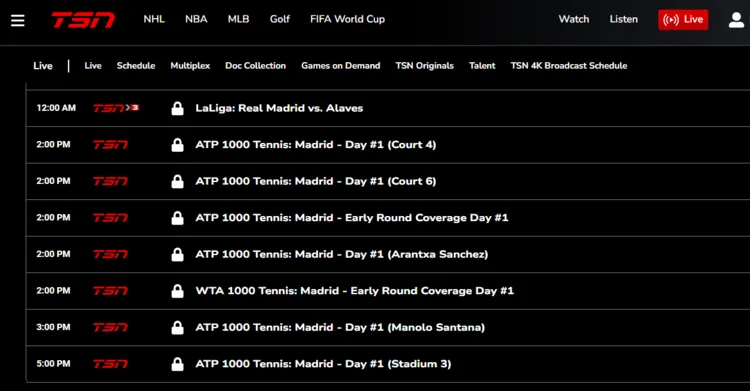Click TSN+3 channel logo at 12:00 AM
Viewport: 750px width, 391px height.
116,108
